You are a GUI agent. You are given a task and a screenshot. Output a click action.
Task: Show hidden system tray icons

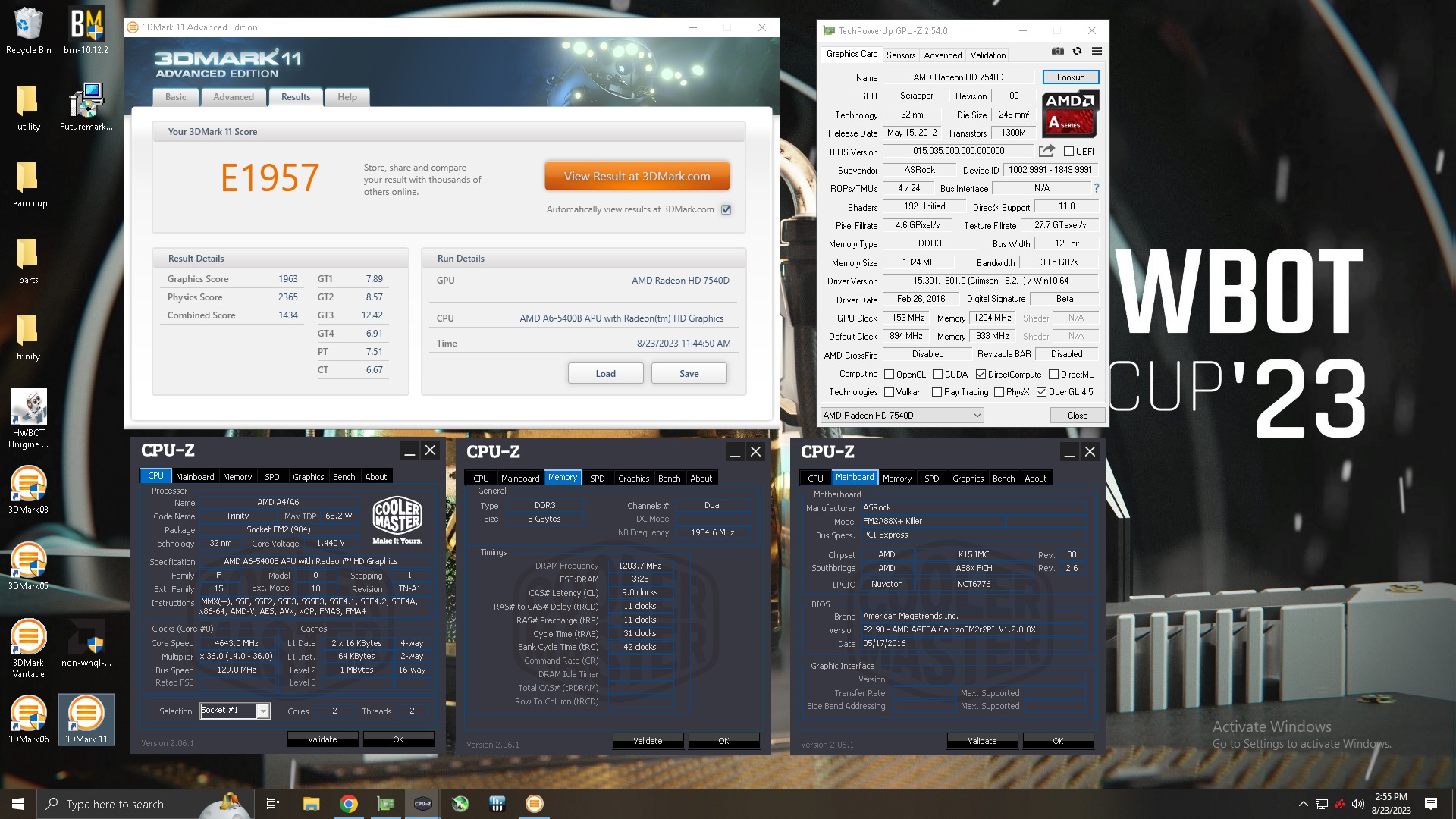tap(1303, 804)
